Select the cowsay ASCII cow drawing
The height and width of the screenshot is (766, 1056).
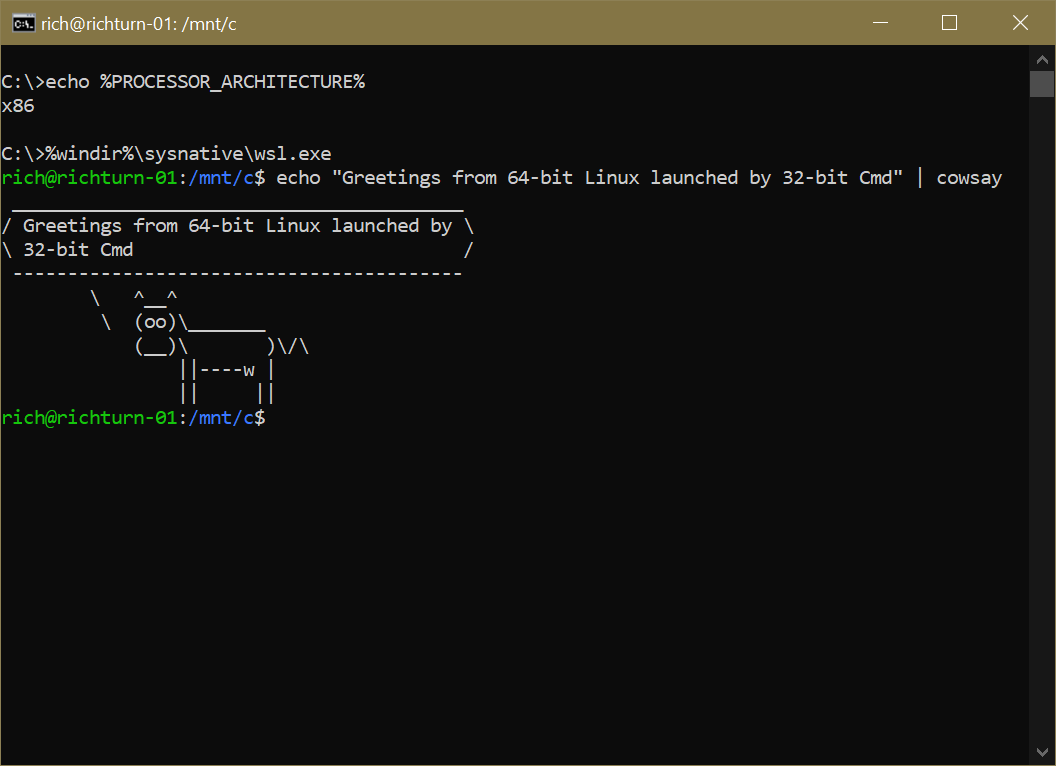click(200, 345)
